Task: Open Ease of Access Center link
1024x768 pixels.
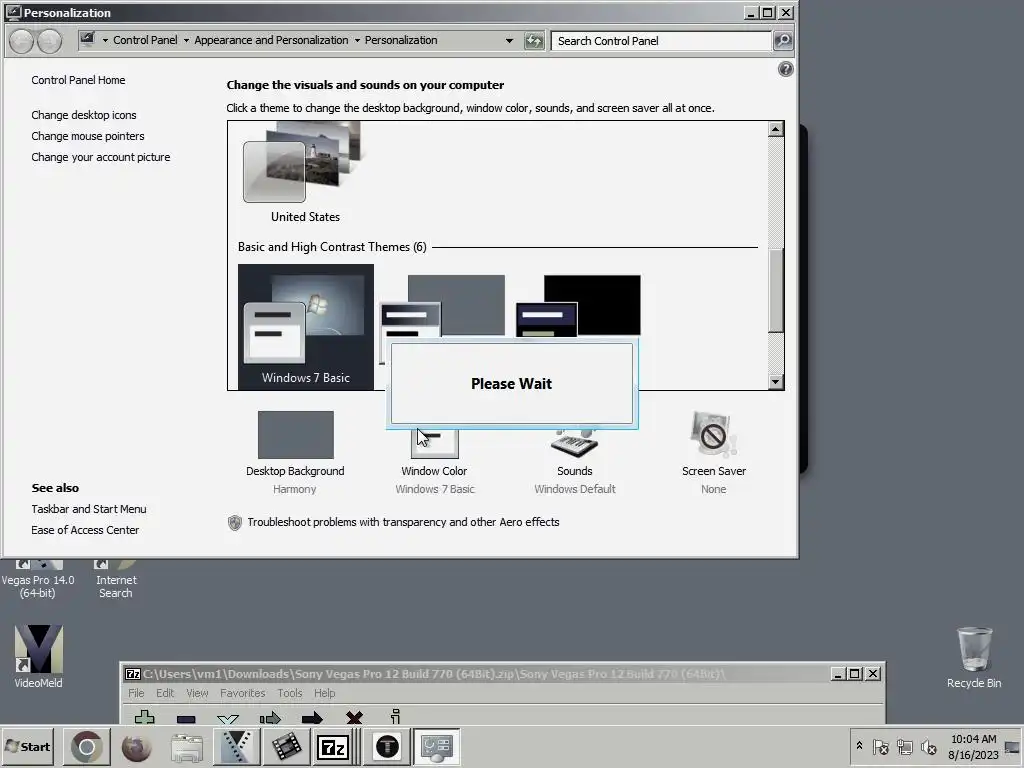Action: pos(85,530)
